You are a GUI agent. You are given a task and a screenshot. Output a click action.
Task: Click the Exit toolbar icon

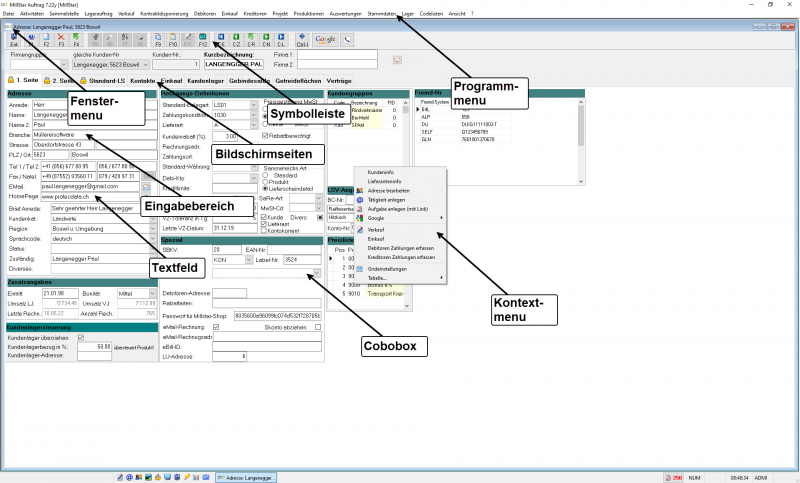pos(14,40)
